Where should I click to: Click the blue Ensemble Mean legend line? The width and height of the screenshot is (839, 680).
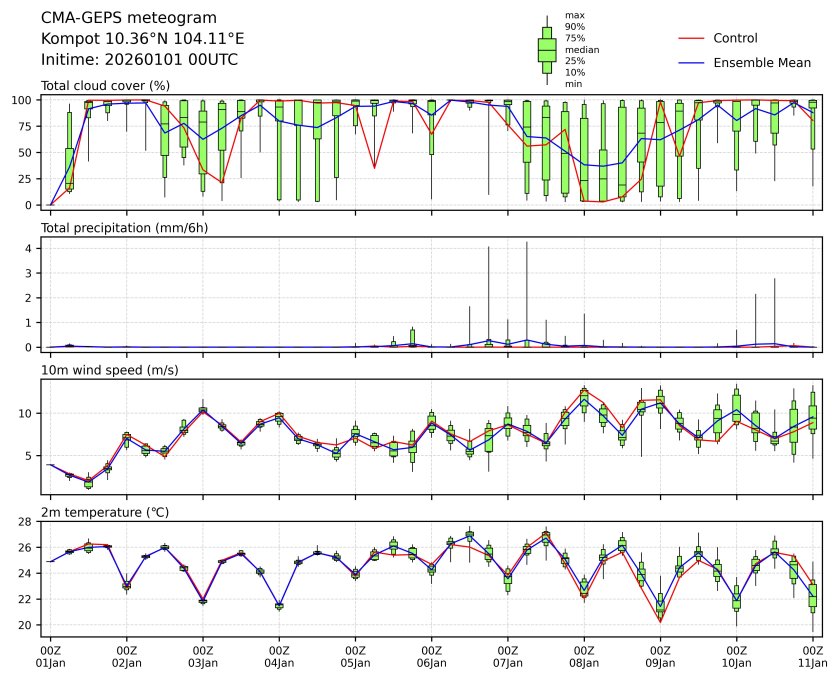pyautogui.click(x=692, y=62)
